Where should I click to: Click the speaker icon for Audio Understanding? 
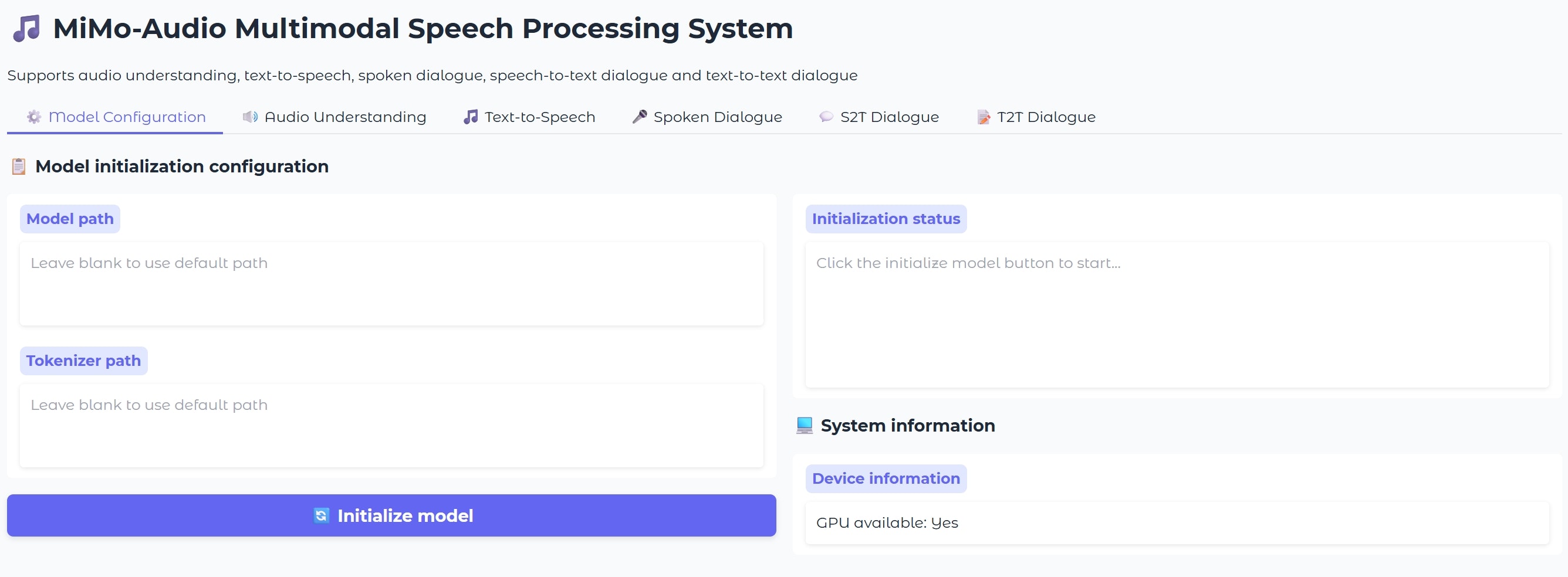250,117
